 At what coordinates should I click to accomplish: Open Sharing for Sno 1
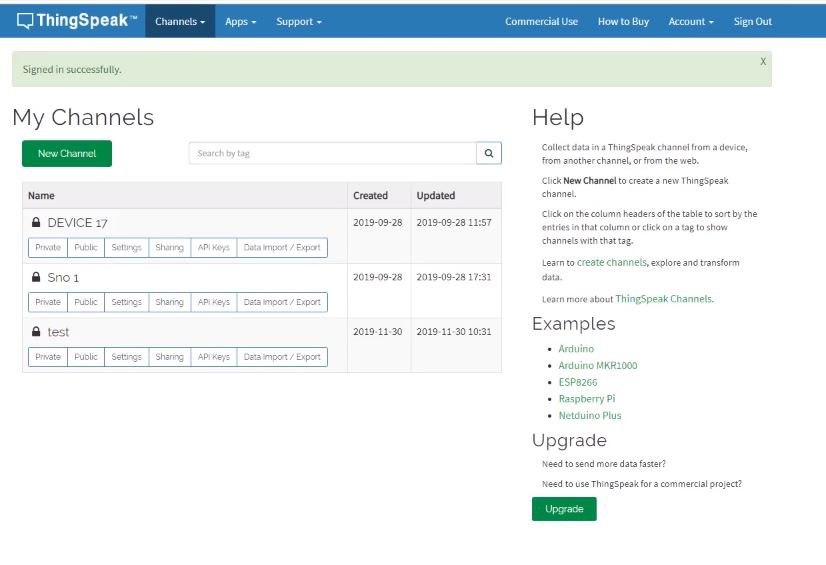(170, 302)
